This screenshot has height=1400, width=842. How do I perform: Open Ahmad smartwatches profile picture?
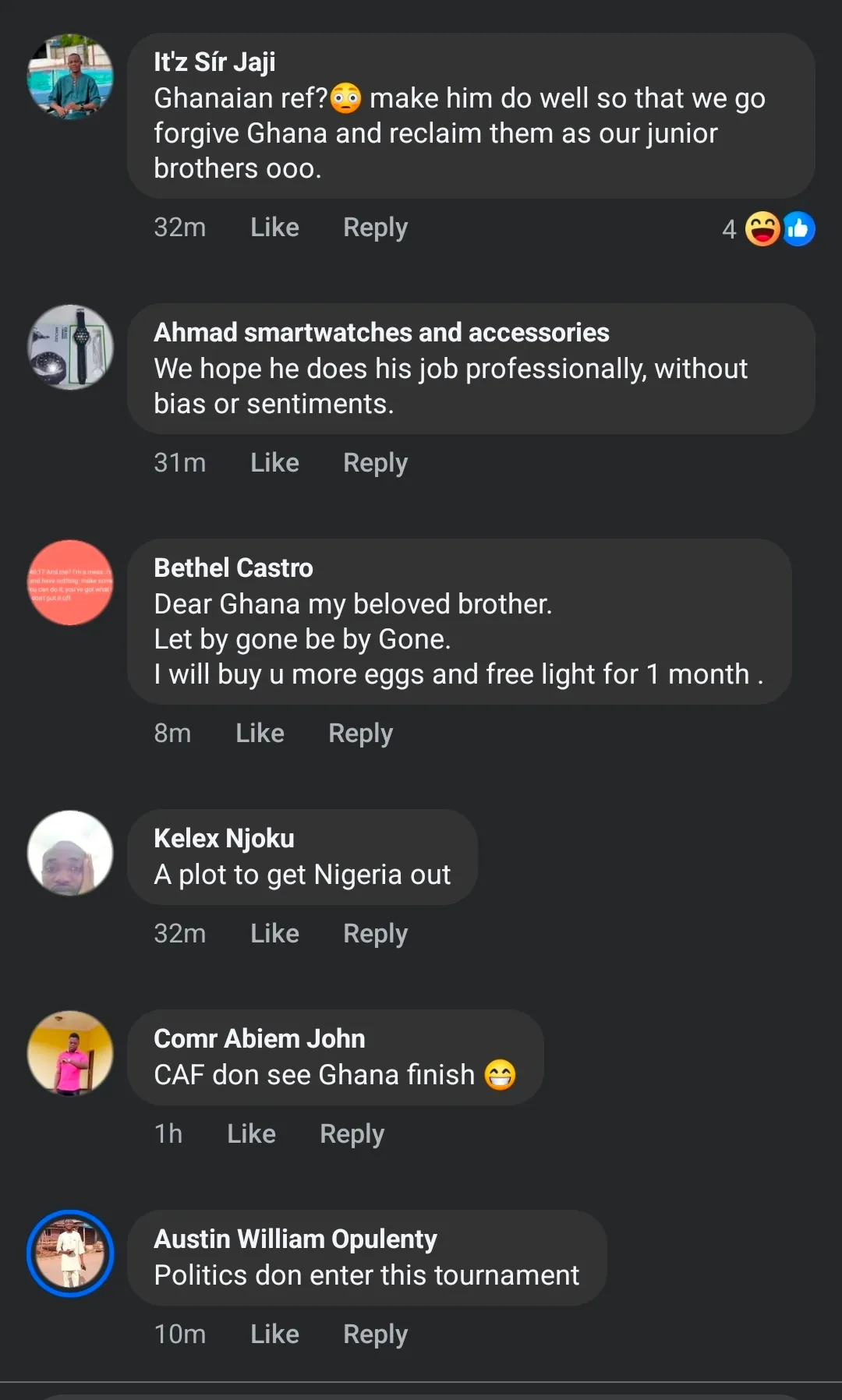click(70, 347)
